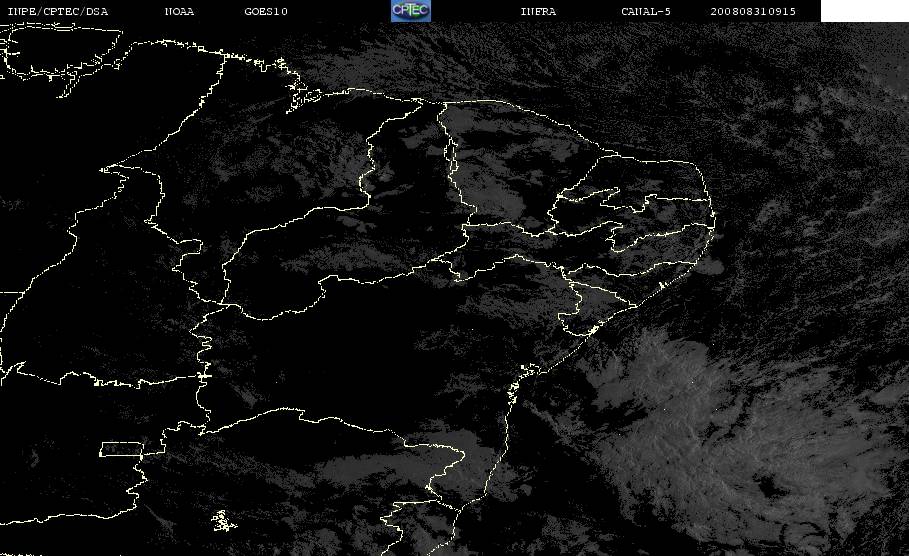Click the blank white box in the header
The image size is (909, 556).
coord(865,10)
